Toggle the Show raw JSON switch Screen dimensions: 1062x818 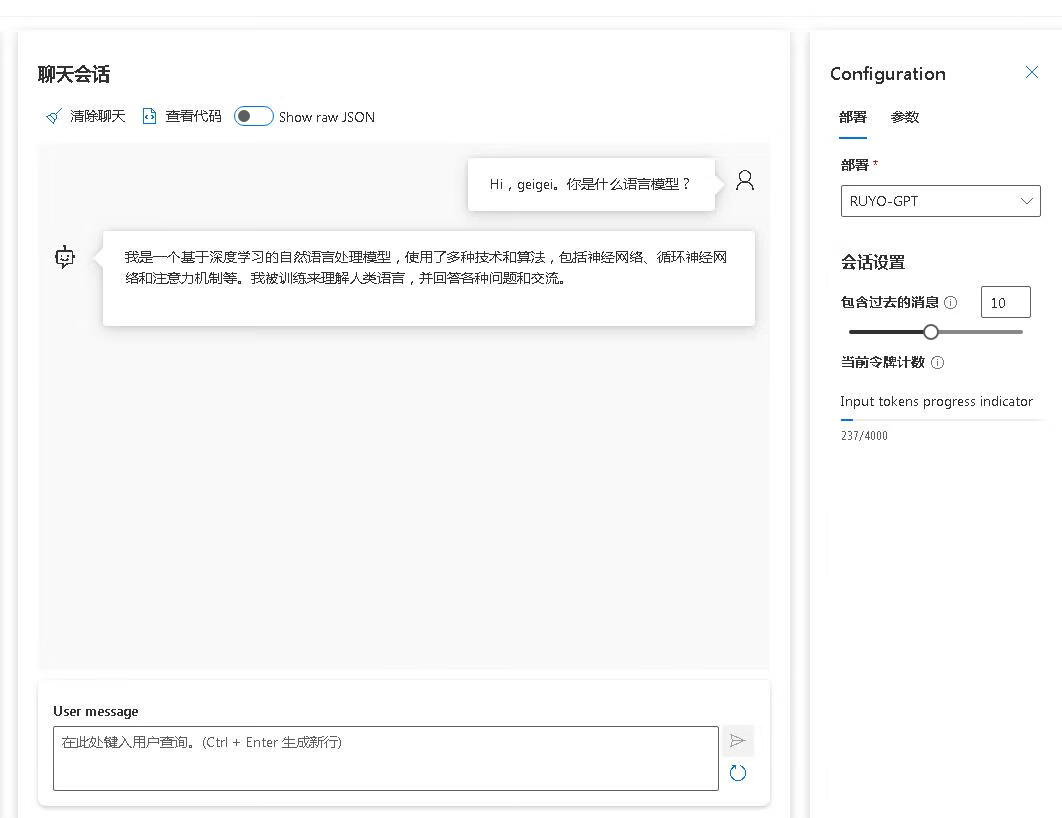click(x=254, y=117)
